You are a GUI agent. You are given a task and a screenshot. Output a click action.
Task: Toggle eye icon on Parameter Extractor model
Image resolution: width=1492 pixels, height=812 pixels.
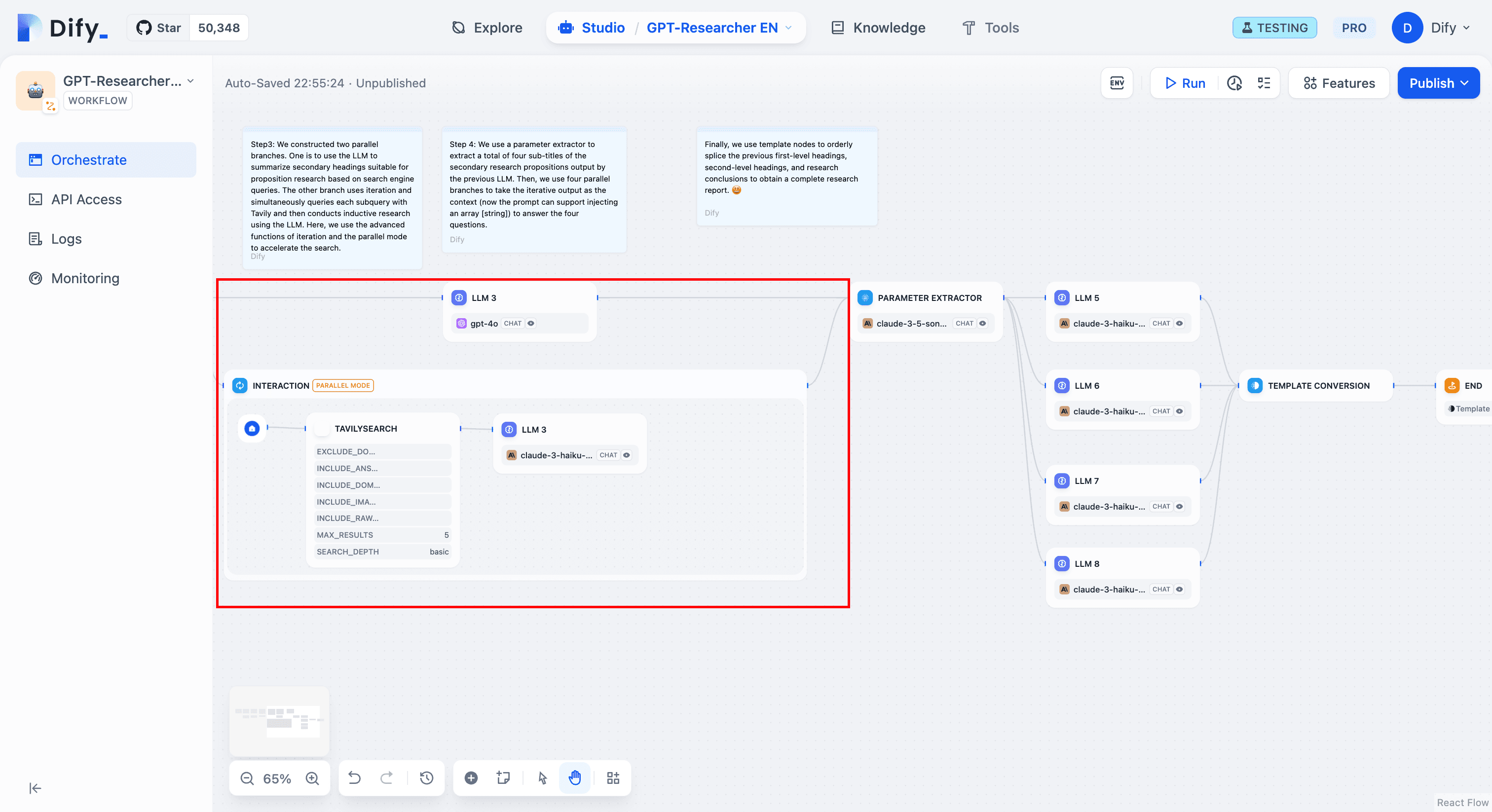pyautogui.click(x=982, y=323)
